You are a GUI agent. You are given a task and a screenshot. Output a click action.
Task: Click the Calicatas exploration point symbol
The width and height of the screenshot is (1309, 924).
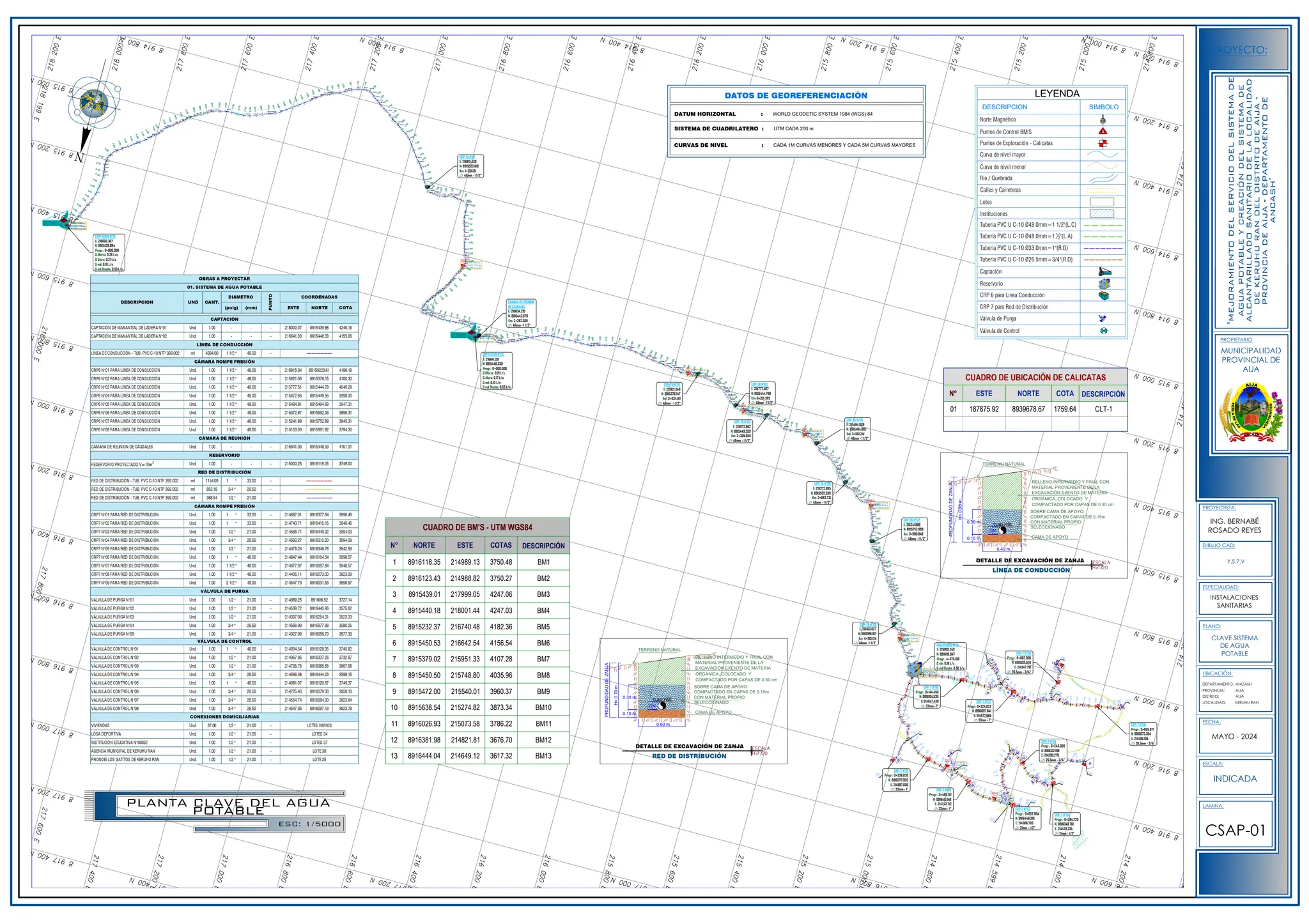[x=1103, y=143]
